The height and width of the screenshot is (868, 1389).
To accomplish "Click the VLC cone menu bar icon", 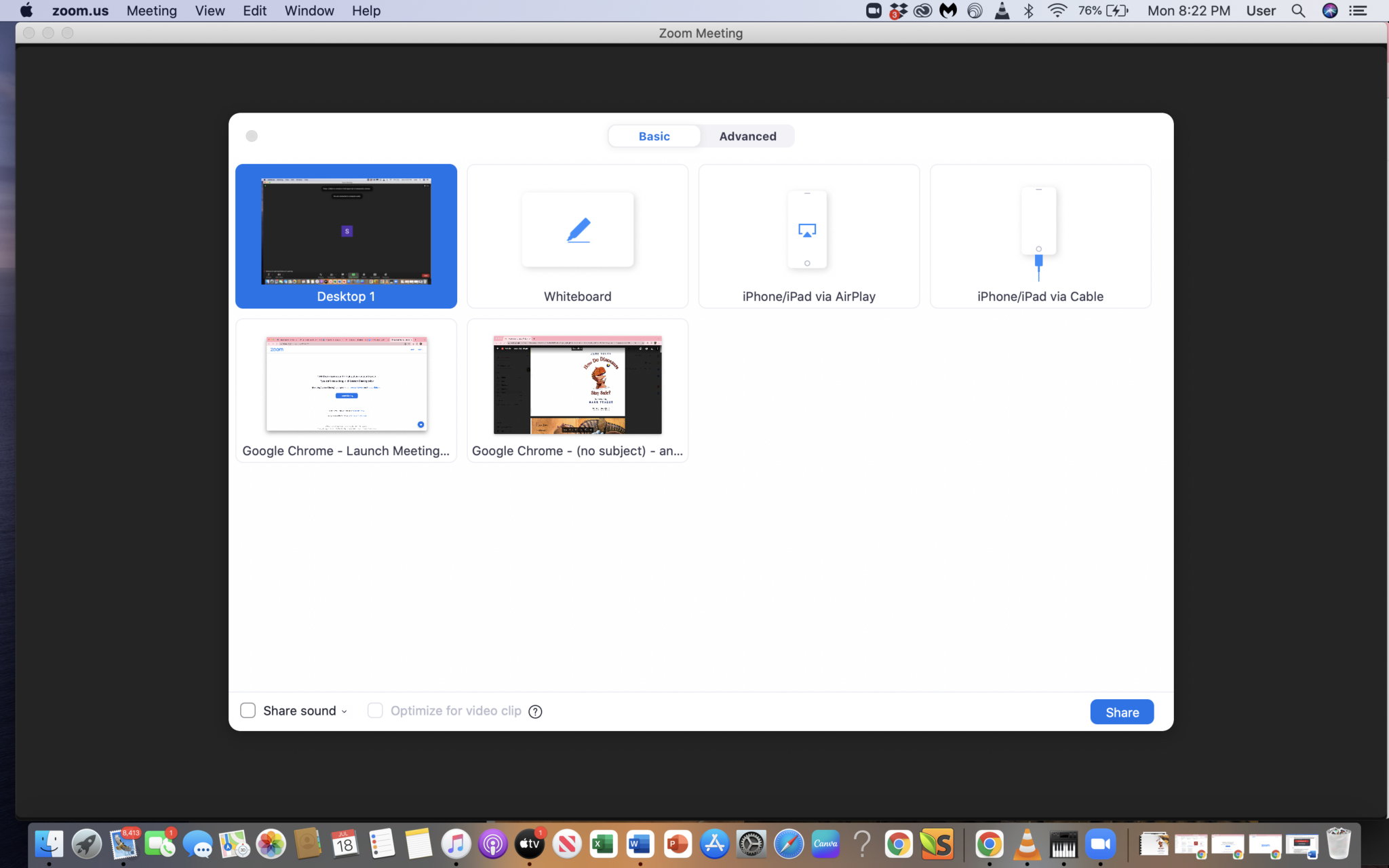I will pos(1002,10).
